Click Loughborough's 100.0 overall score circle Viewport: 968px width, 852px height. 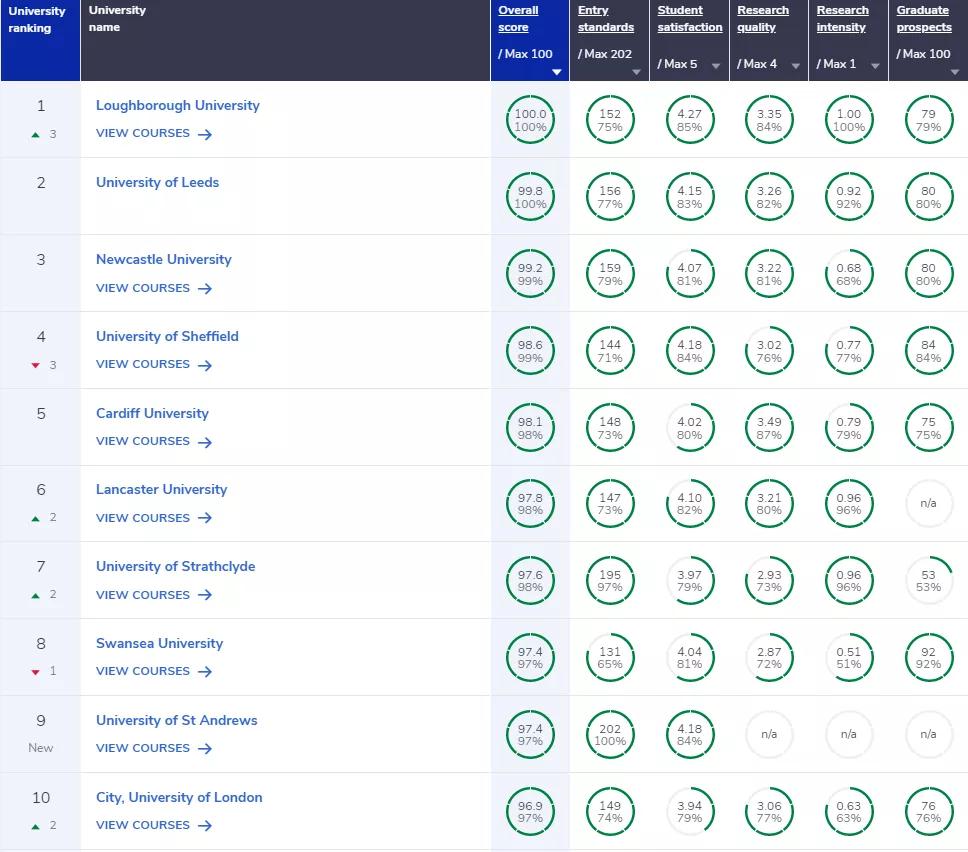click(530, 120)
